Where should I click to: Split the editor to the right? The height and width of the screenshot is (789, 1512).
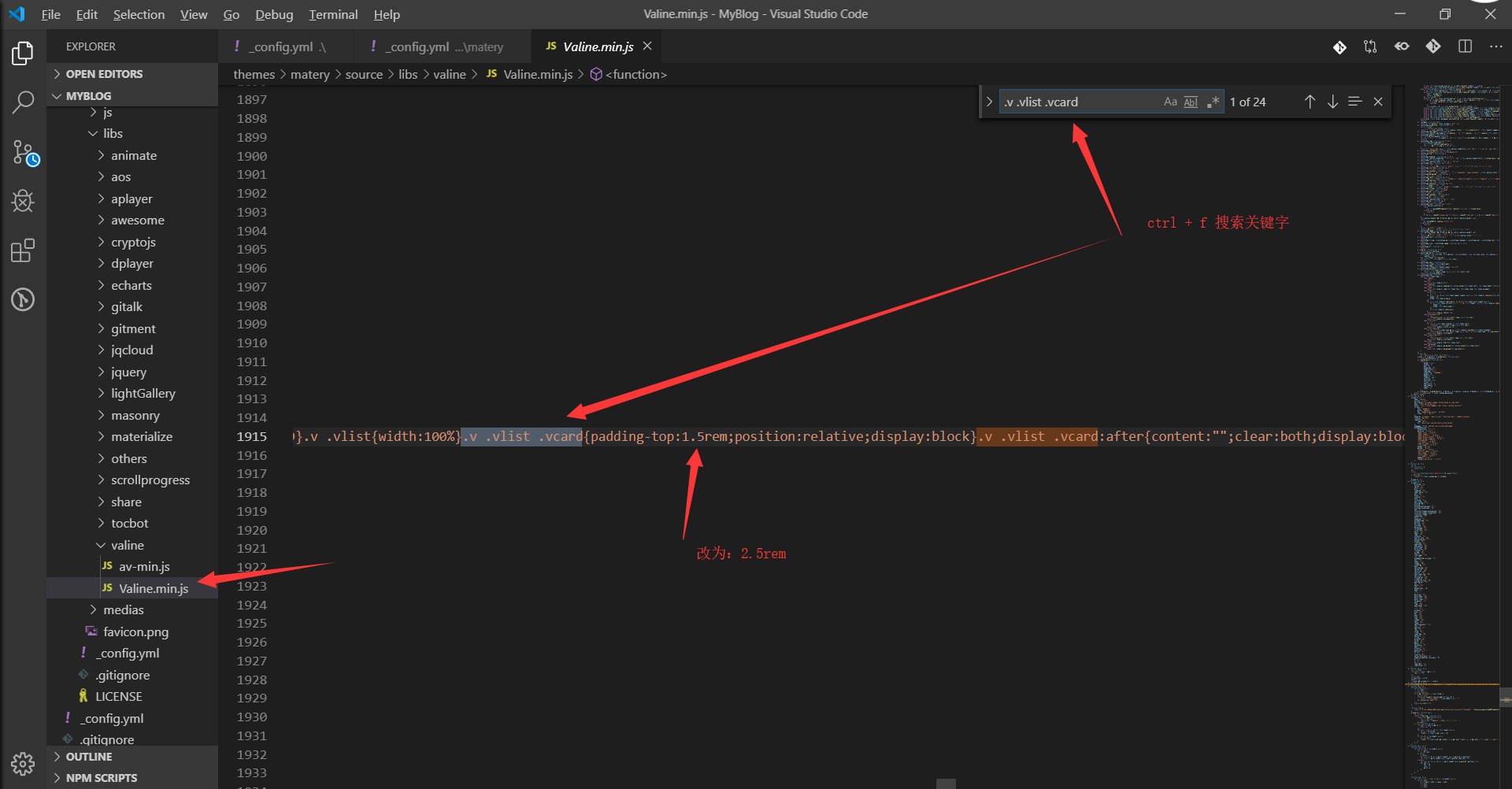[x=1465, y=46]
